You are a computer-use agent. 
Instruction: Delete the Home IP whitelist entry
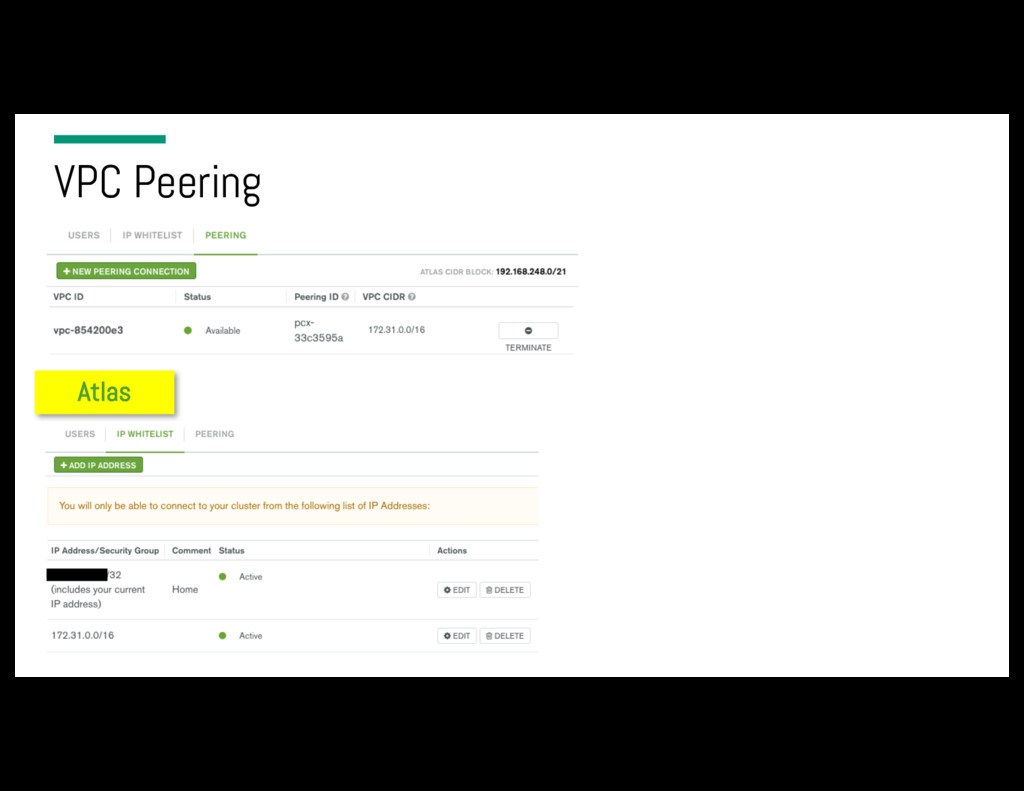pos(505,590)
